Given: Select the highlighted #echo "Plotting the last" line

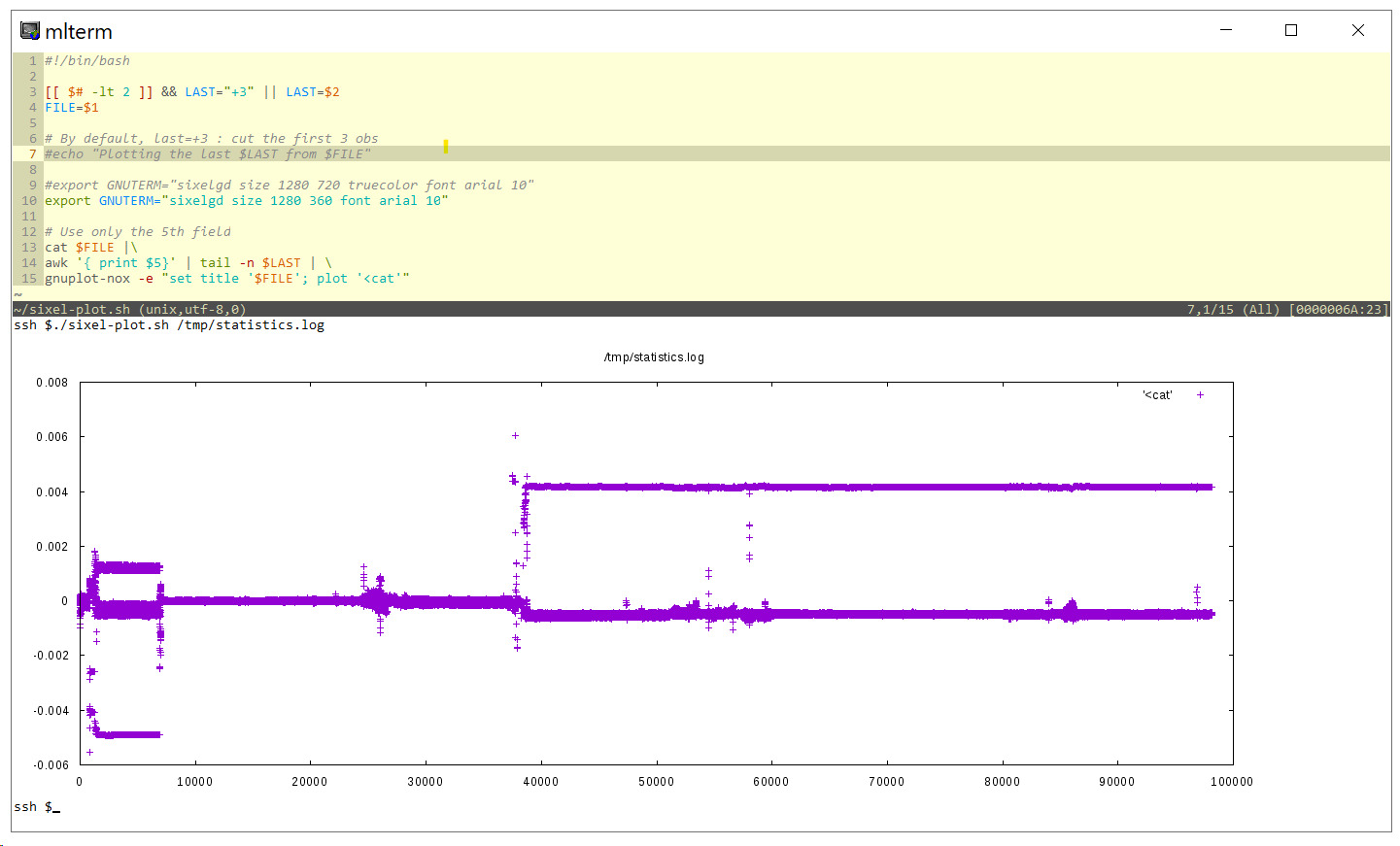Looking at the screenshot, I should point(208,154).
